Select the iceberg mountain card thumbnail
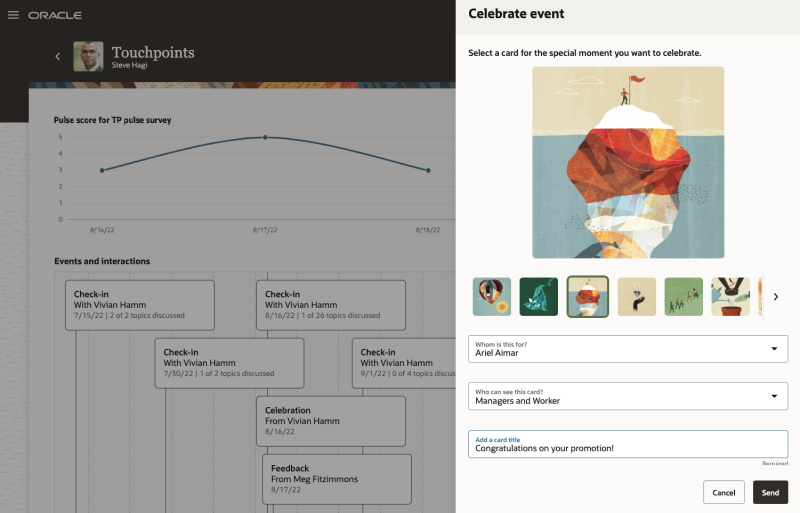This screenshot has height=513, width=800. 588,297
